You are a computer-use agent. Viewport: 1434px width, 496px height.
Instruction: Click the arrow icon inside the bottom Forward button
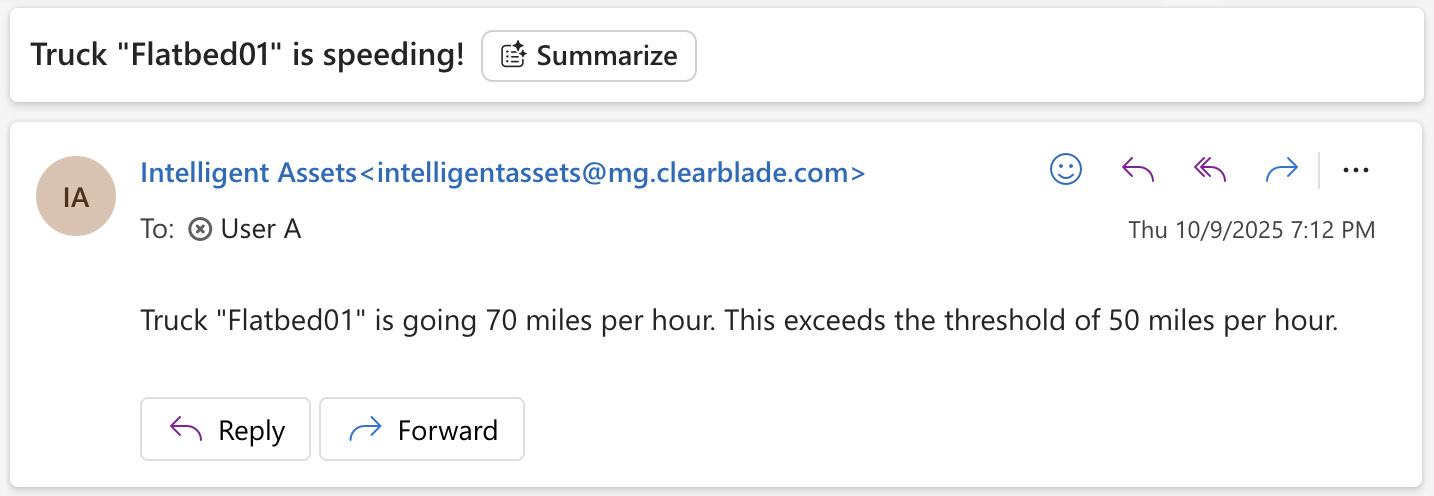click(x=365, y=430)
